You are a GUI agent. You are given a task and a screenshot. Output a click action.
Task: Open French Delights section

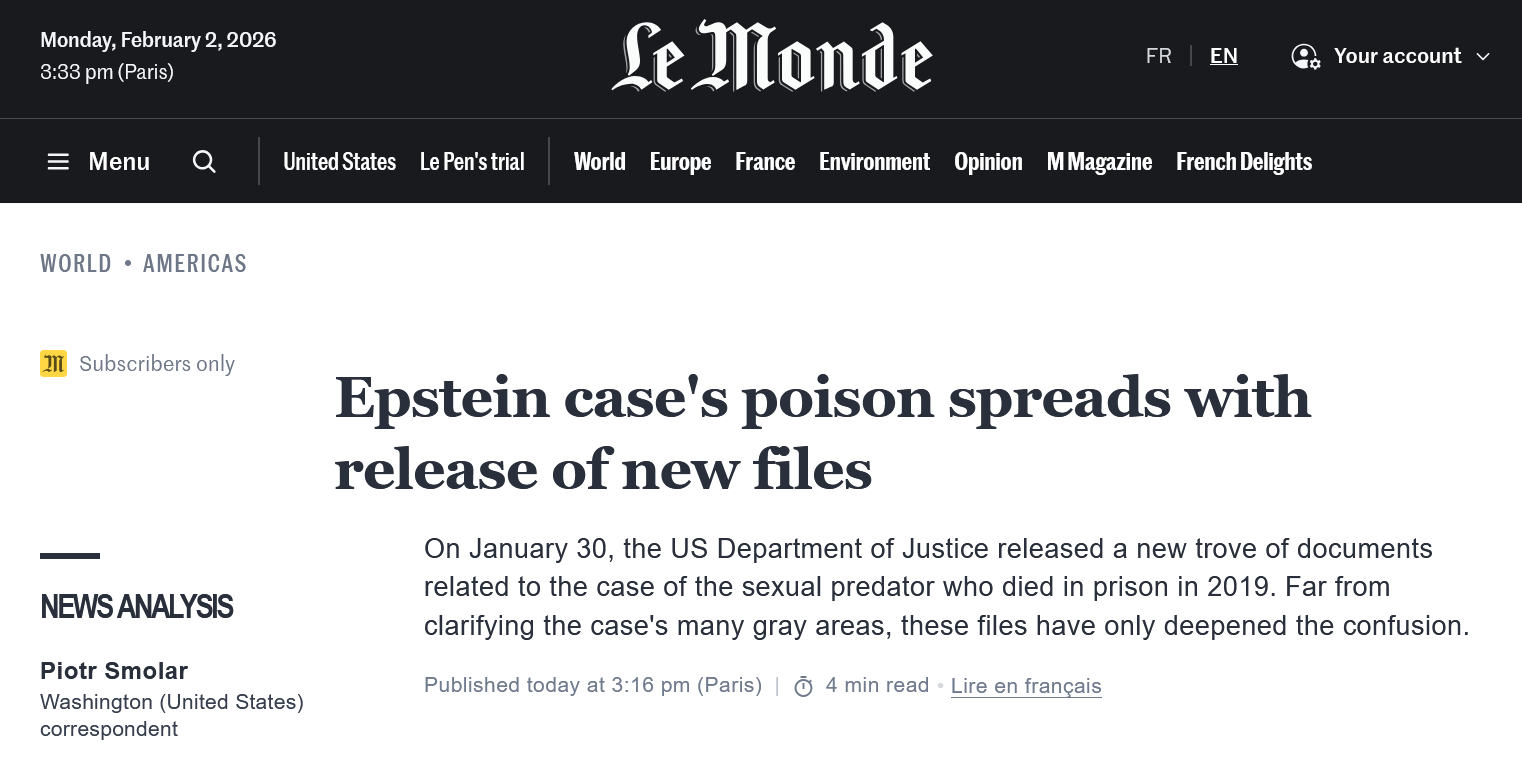tap(1244, 162)
